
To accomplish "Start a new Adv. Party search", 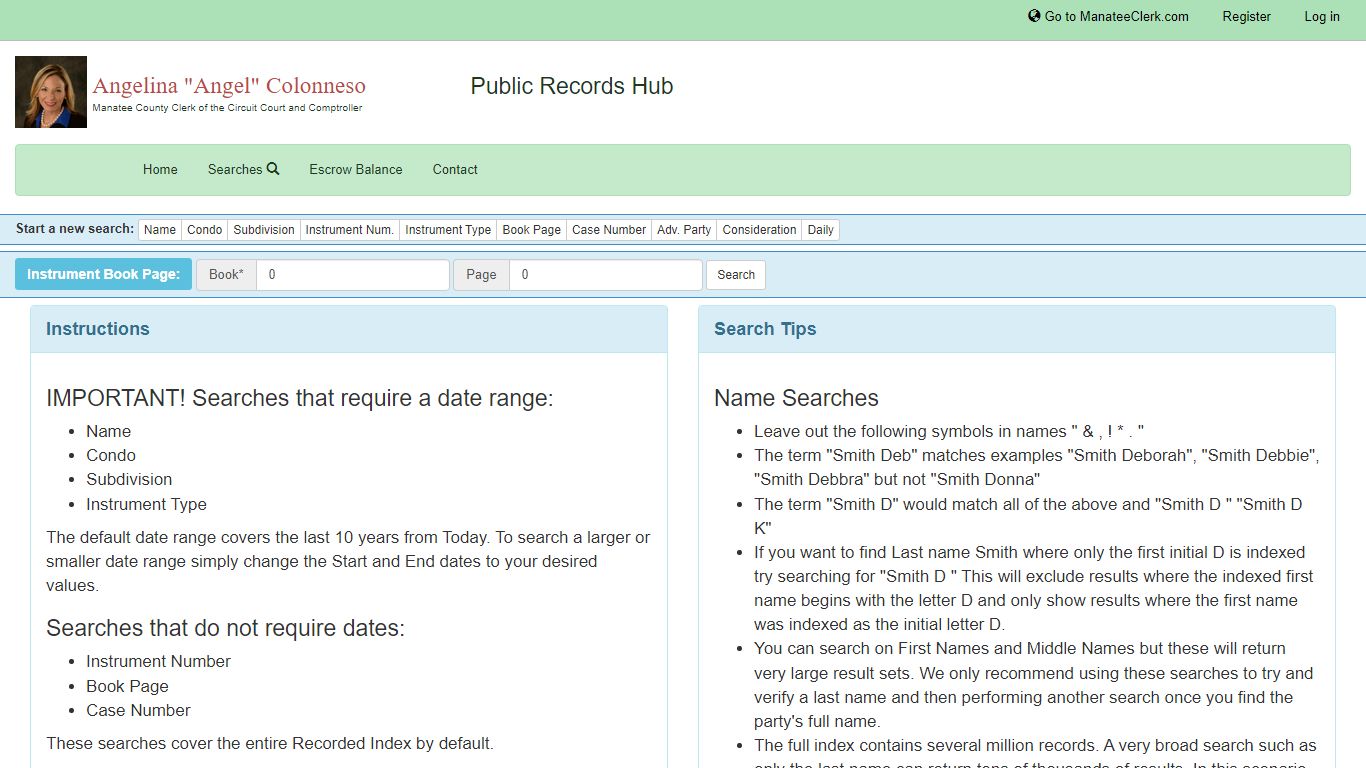I will tap(684, 229).
